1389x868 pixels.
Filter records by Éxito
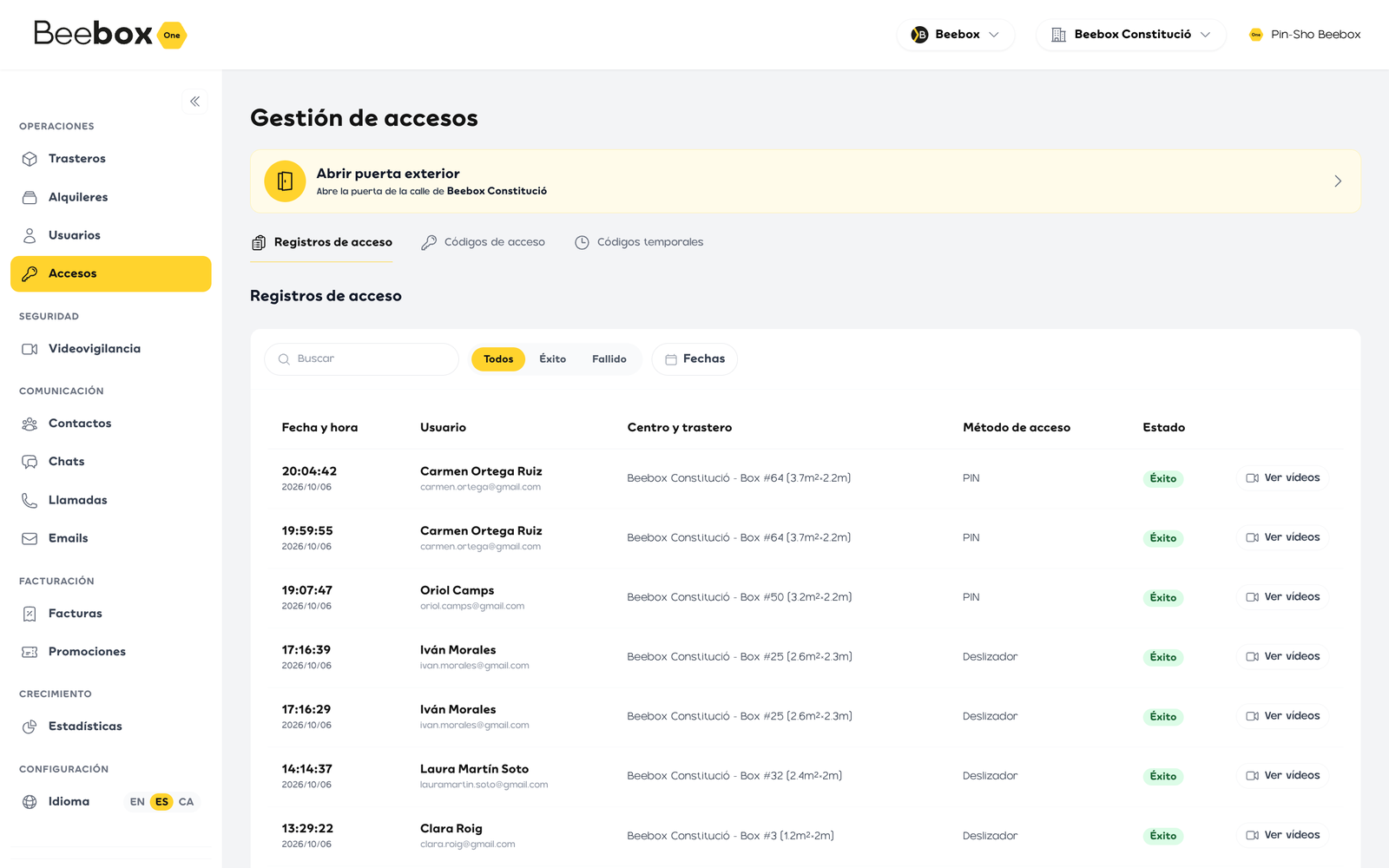(553, 359)
